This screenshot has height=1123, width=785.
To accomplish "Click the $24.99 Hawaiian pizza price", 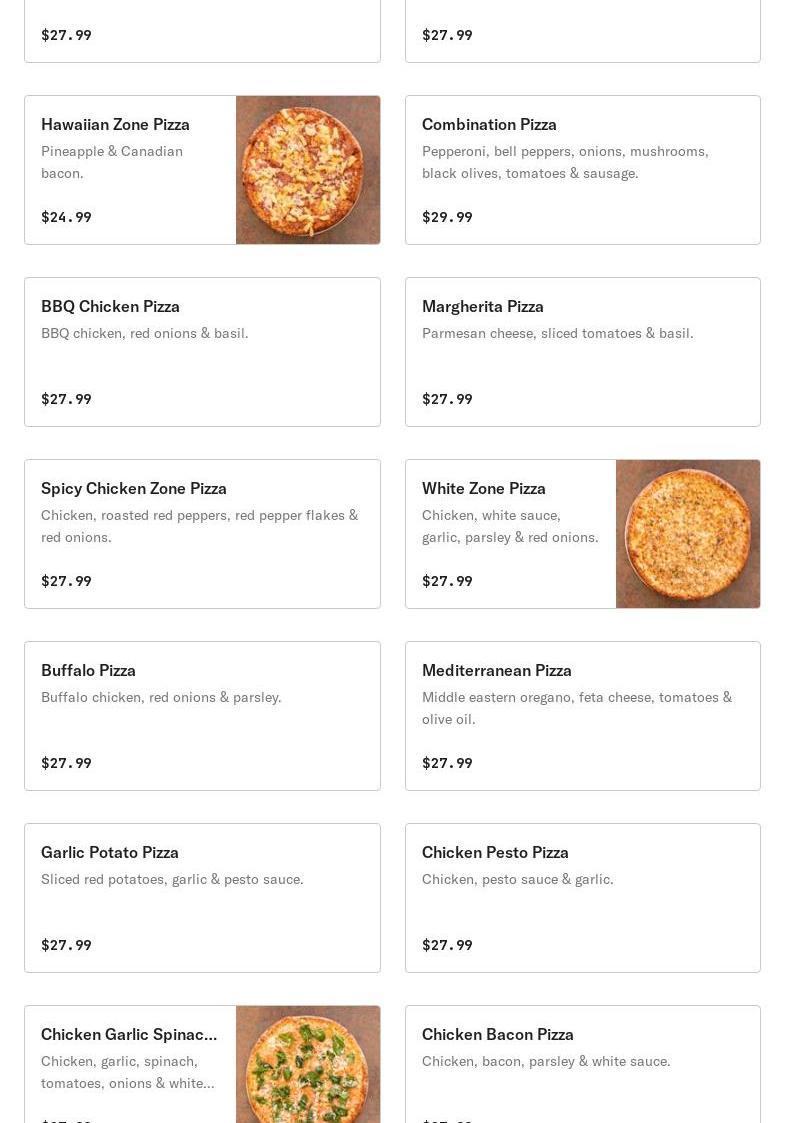I will pyautogui.click(x=66, y=217).
